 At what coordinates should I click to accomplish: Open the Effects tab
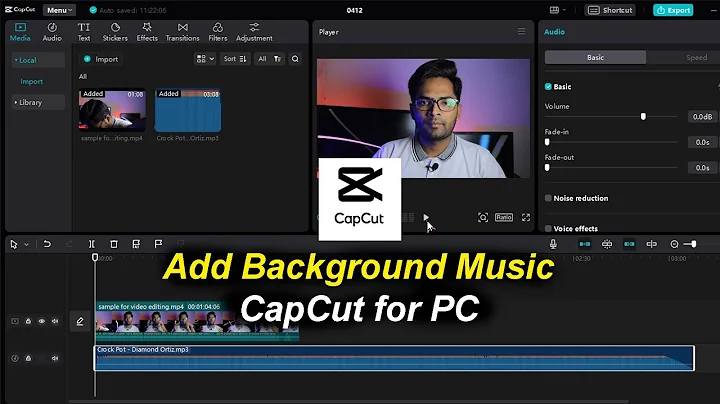(147, 32)
